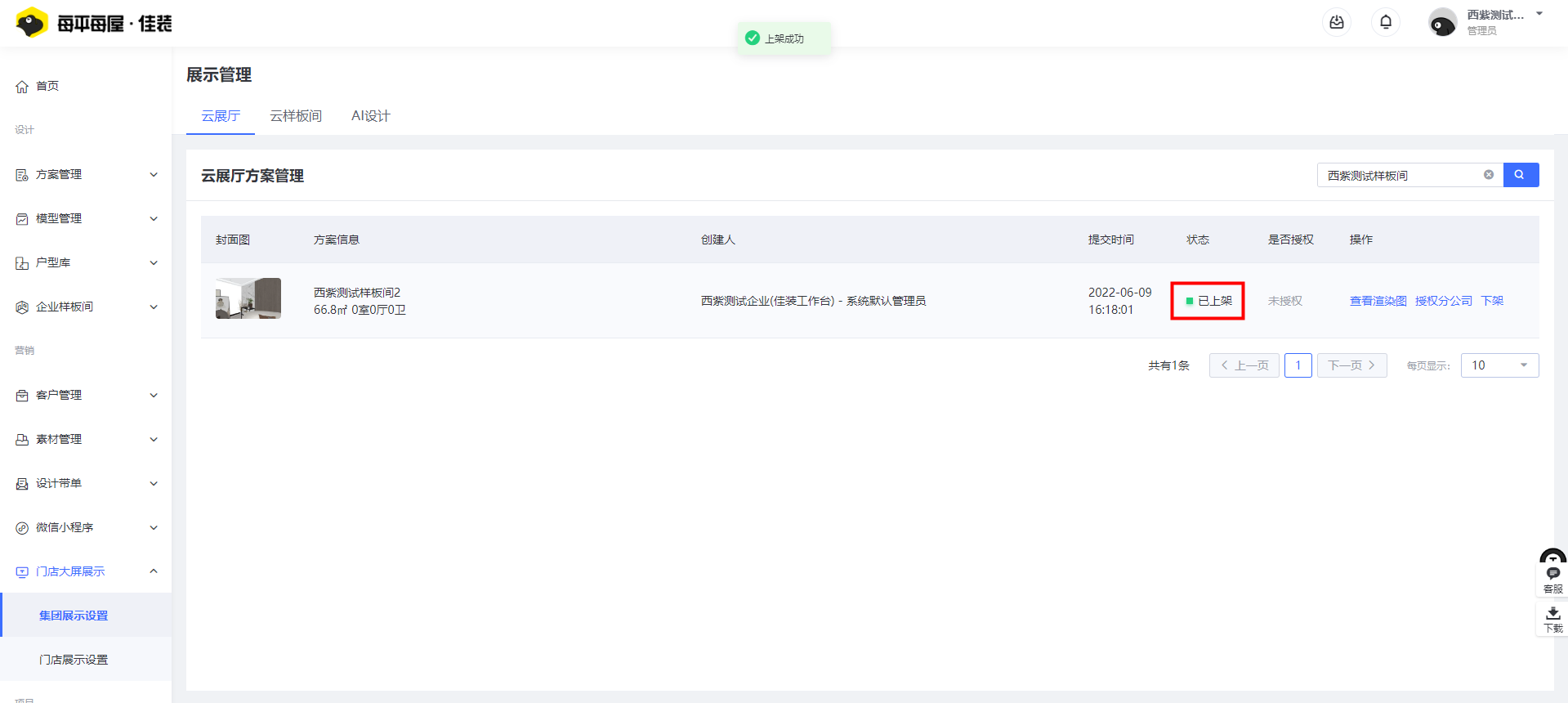This screenshot has height=703, width=1568.
Task: Click 下一页 pagination button
Action: click(1351, 365)
